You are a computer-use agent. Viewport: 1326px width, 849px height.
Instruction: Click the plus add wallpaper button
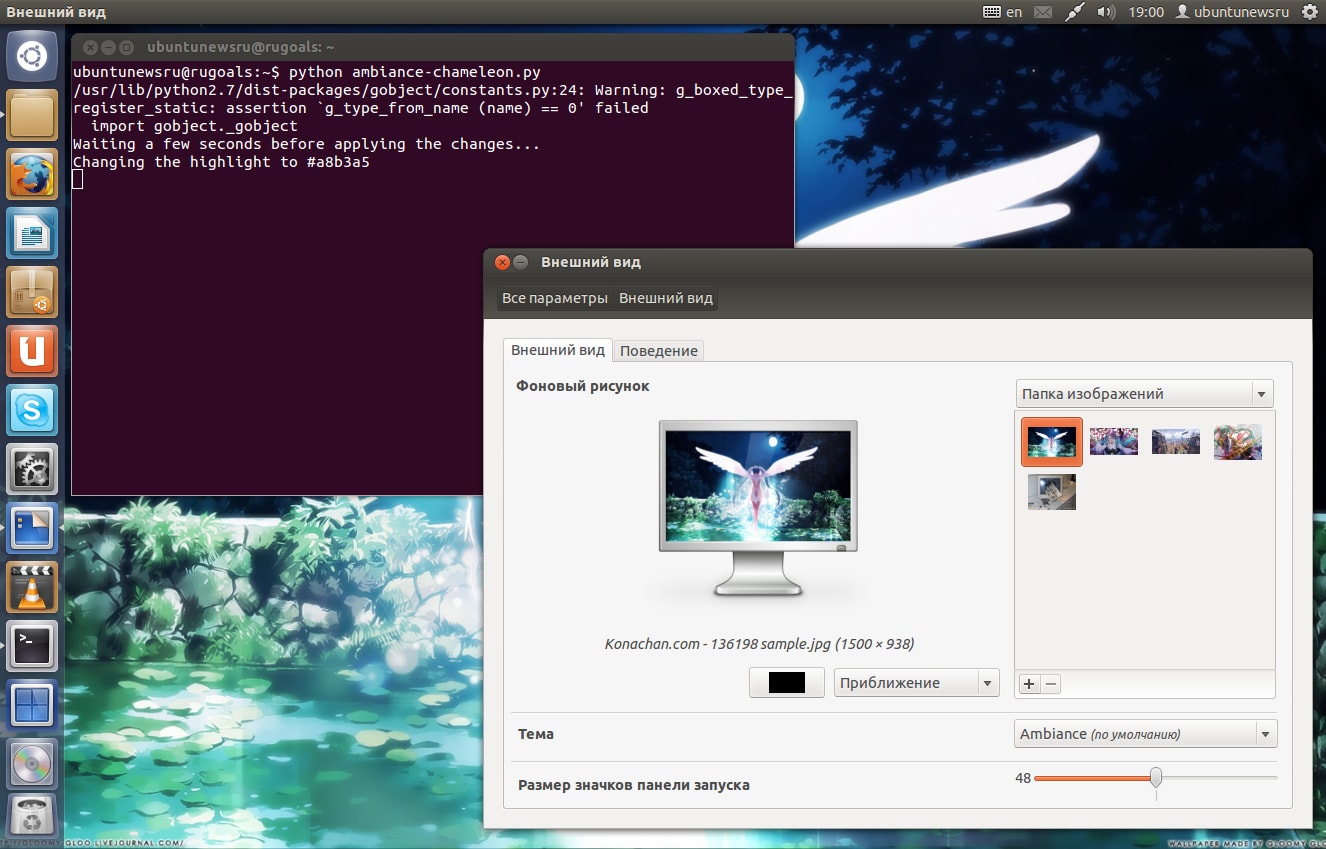tap(1029, 684)
